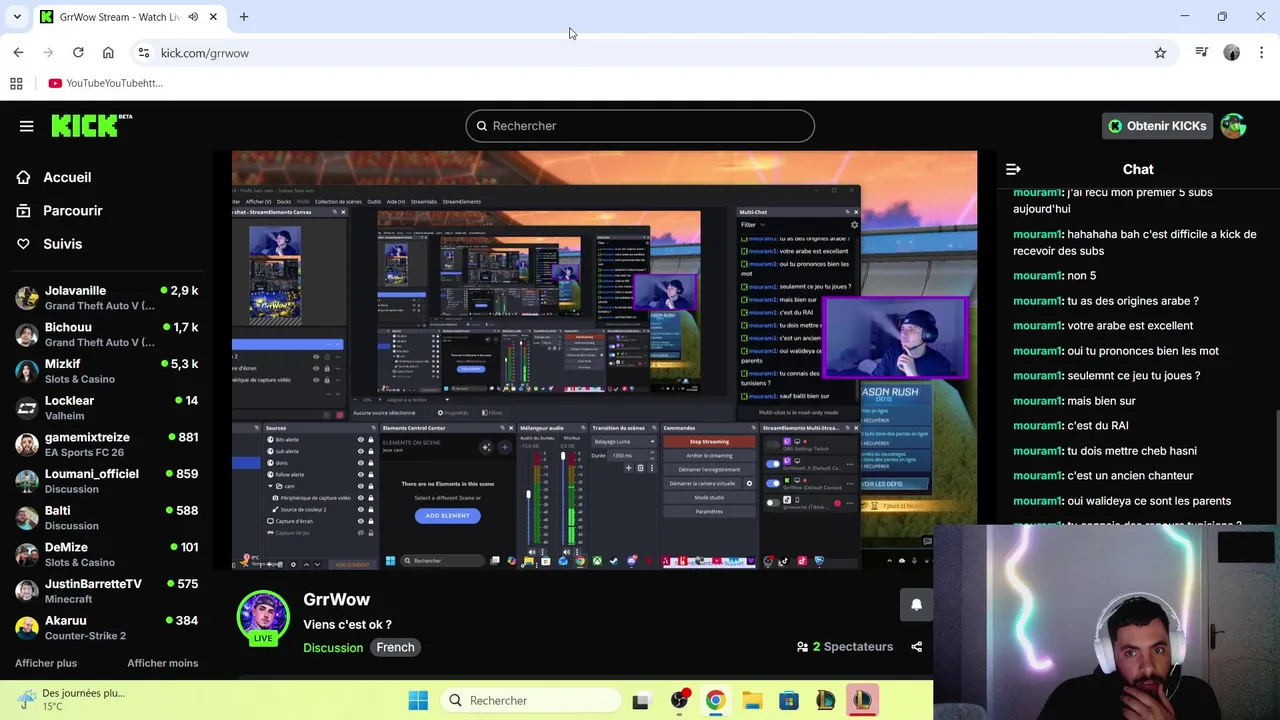View site information icon in address bar
Viewport: 1280px width, 720px height.
click(x=143, y=53)
